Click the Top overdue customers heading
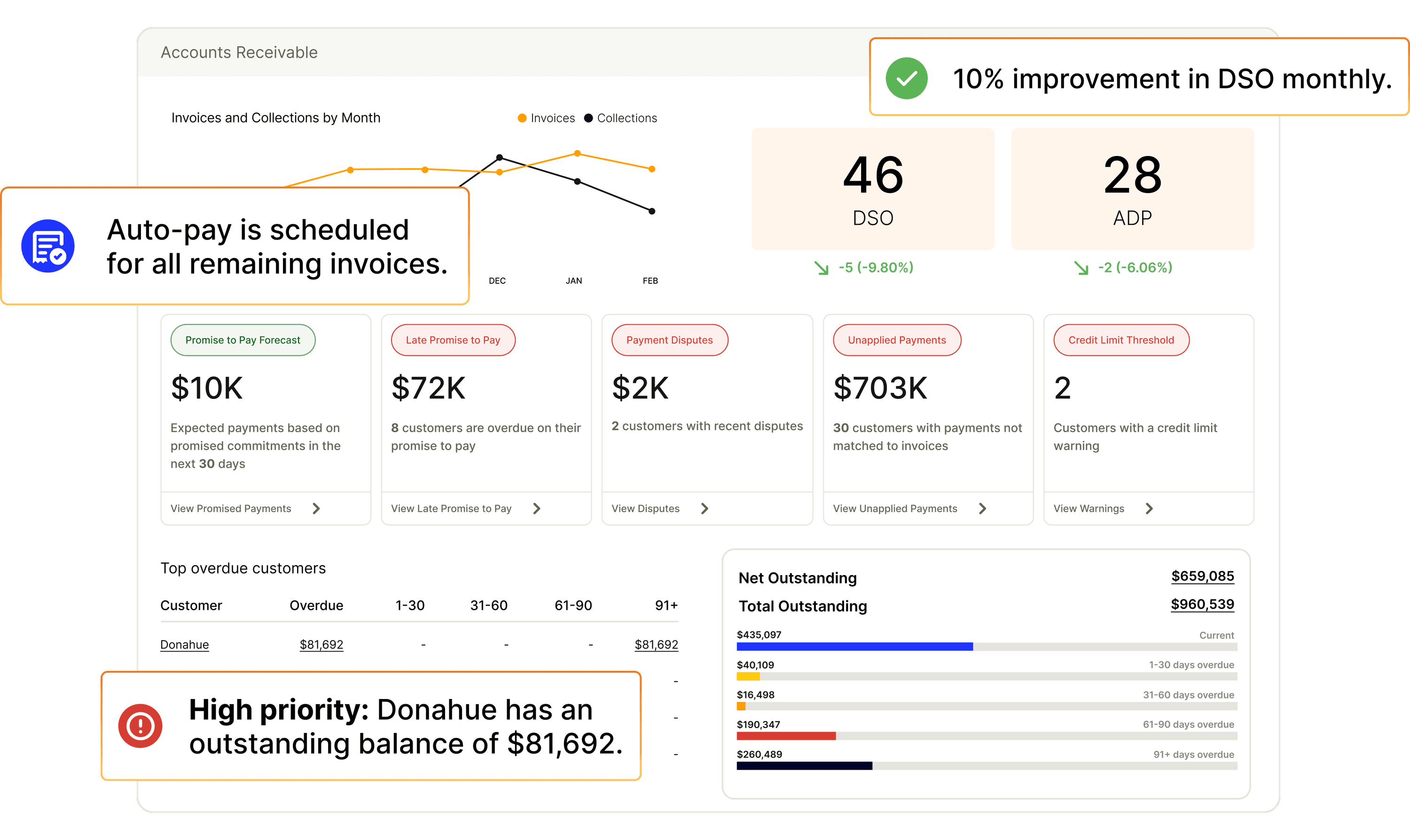1410x840 pixels. pyautogui.click(x=243, y=568)
